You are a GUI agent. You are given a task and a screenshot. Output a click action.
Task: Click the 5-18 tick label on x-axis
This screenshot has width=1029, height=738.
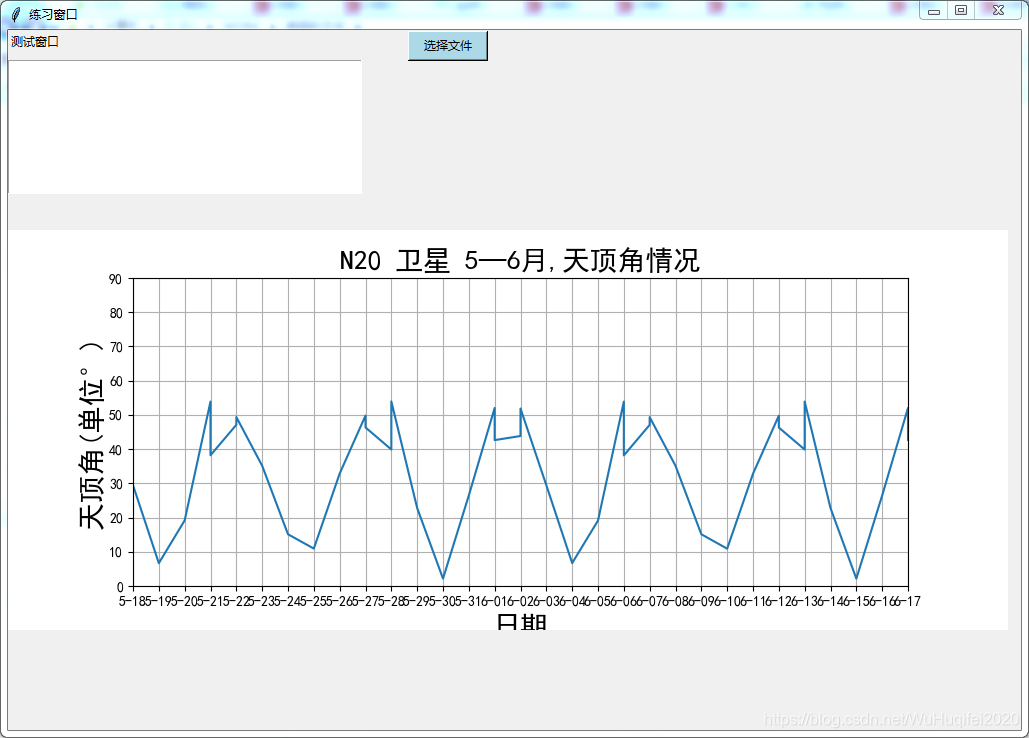(x=135, y=595)
